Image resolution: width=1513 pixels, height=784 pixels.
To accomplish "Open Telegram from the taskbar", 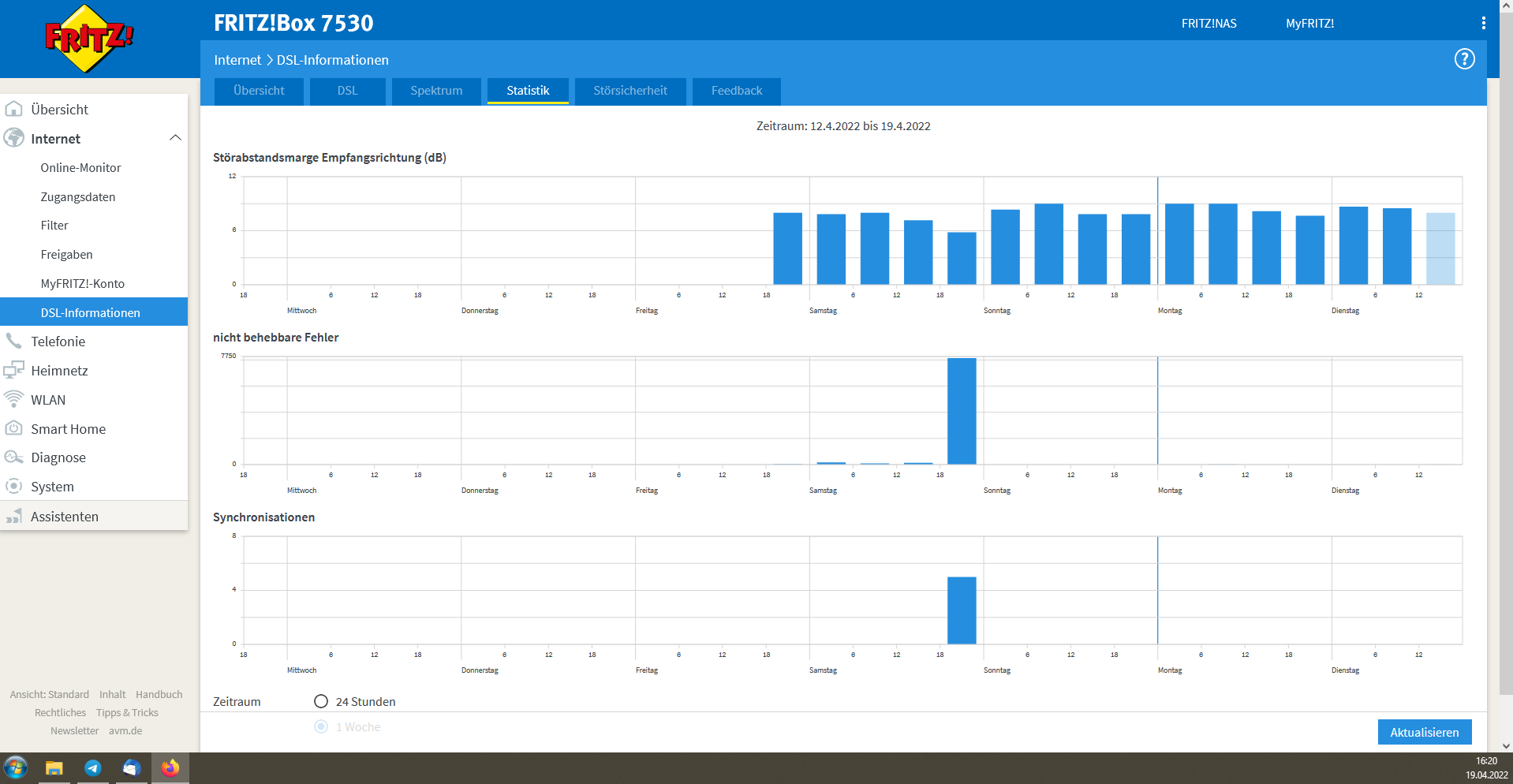I will pos(93,768).
